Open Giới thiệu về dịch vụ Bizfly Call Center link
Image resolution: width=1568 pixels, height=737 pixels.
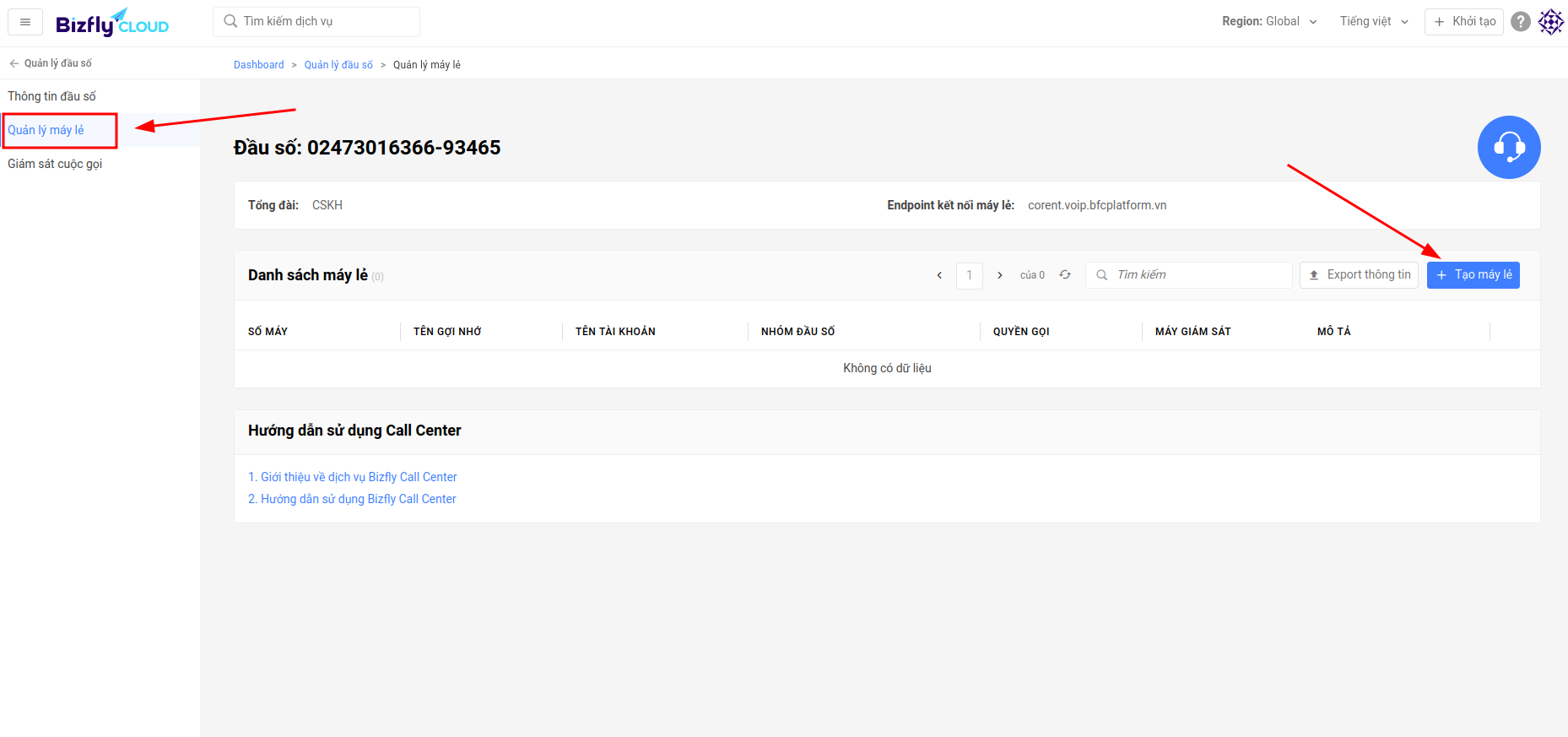point(353,477)
